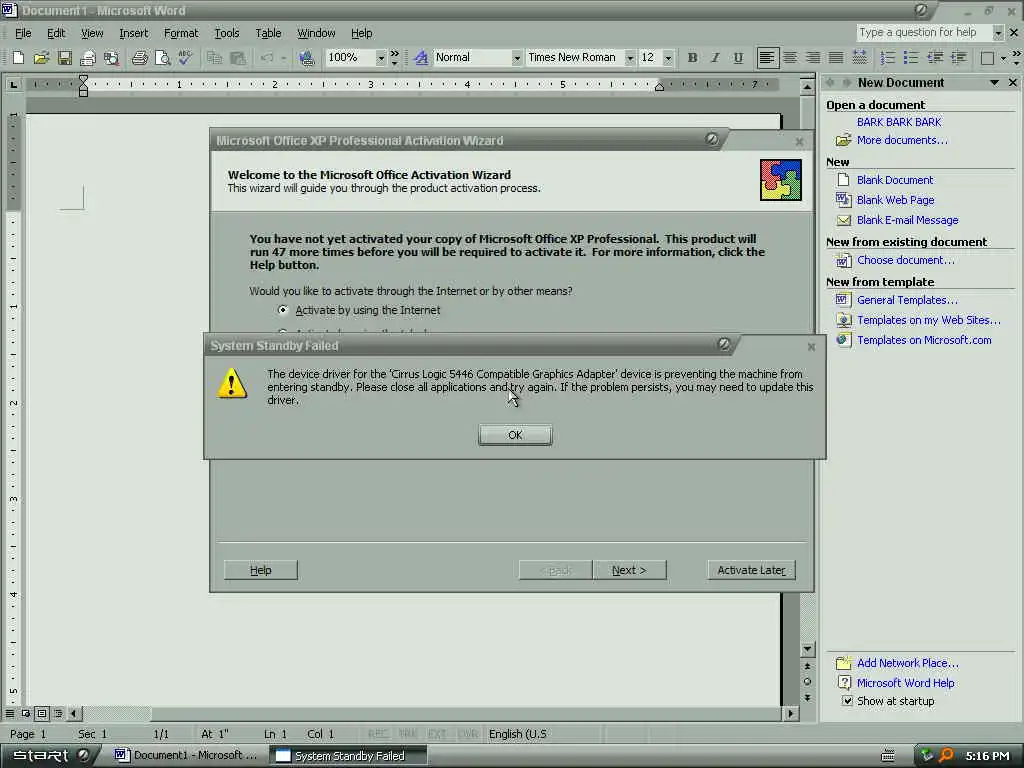This screenshot has width=1024, height=768.
Task: Toggle the OVR overtype status indicator
Action: [x=468, y=734]
